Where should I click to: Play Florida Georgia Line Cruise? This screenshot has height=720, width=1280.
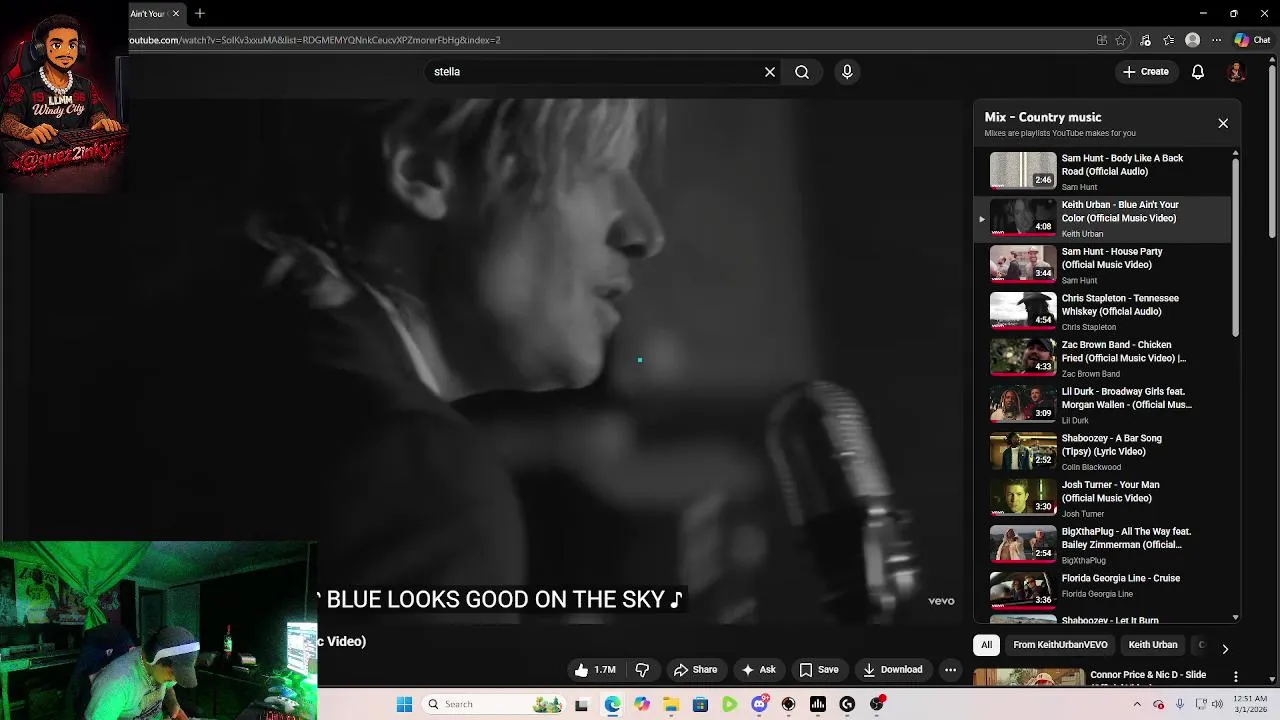pyautogui.click(x=1104, y=590)
